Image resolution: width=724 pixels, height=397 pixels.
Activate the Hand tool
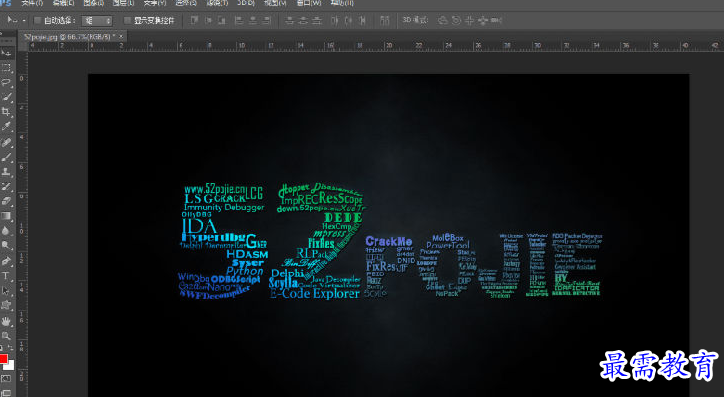click(x=6, y=320)
